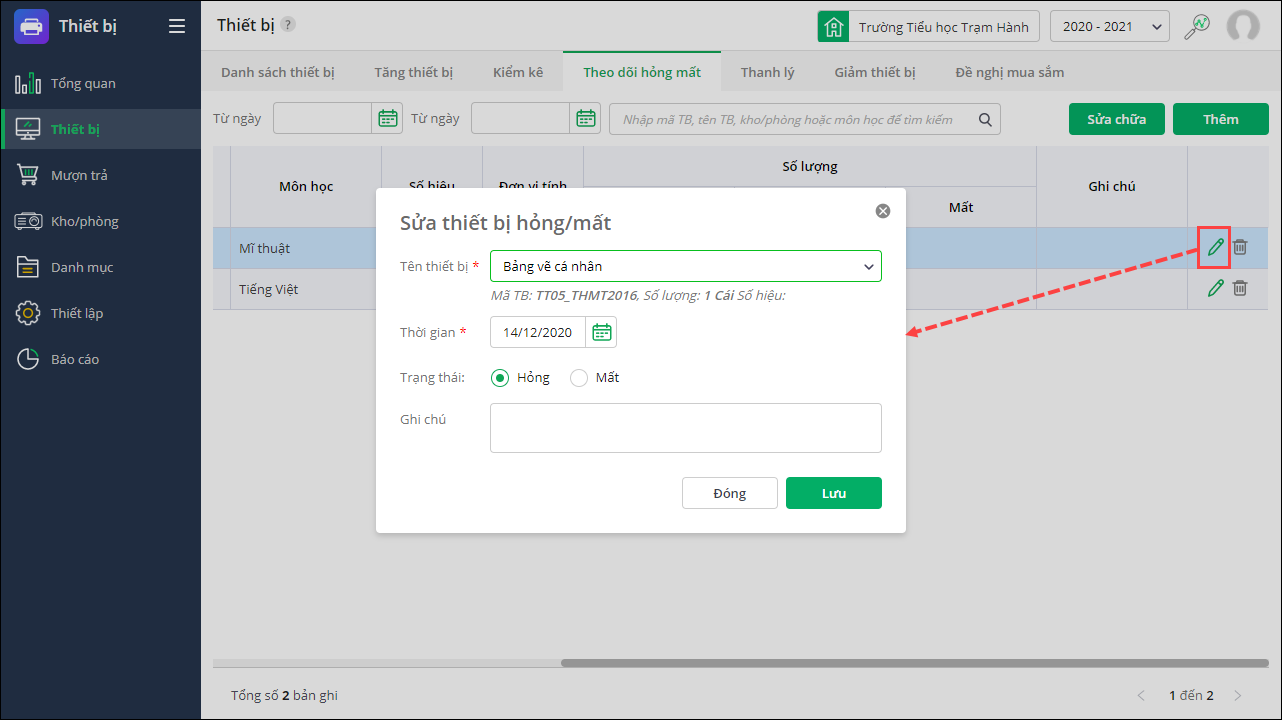Select the Hỏng radio option
This screenshot has height=720, width=1282.
[x=500, y=378]
